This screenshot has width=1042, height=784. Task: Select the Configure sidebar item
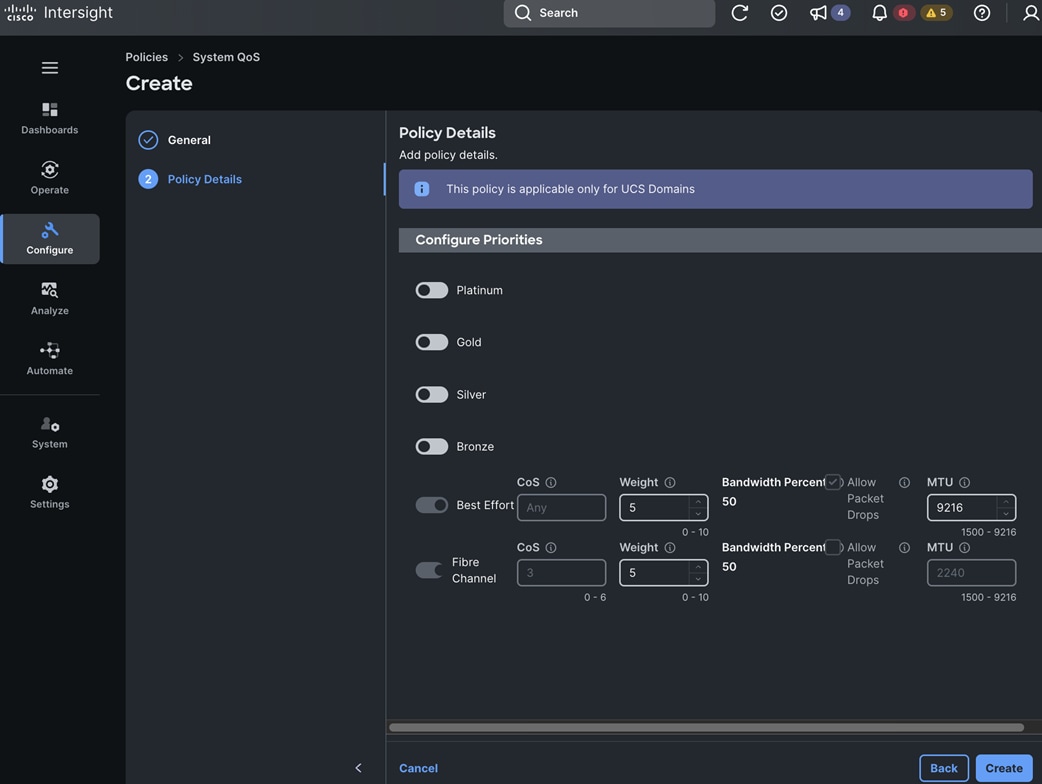coord(50,239)
